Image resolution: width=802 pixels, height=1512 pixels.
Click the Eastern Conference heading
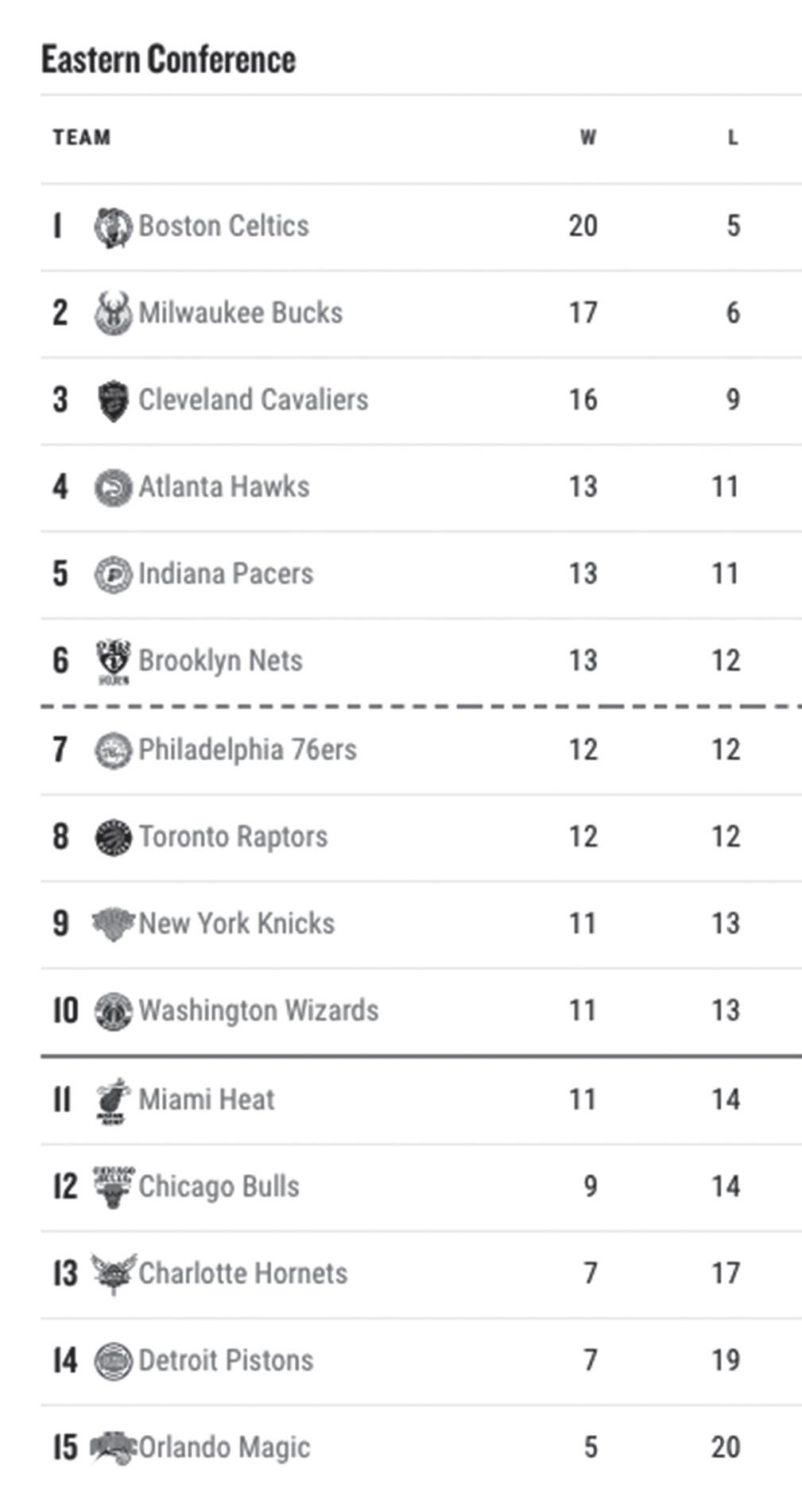click(169, 60)
